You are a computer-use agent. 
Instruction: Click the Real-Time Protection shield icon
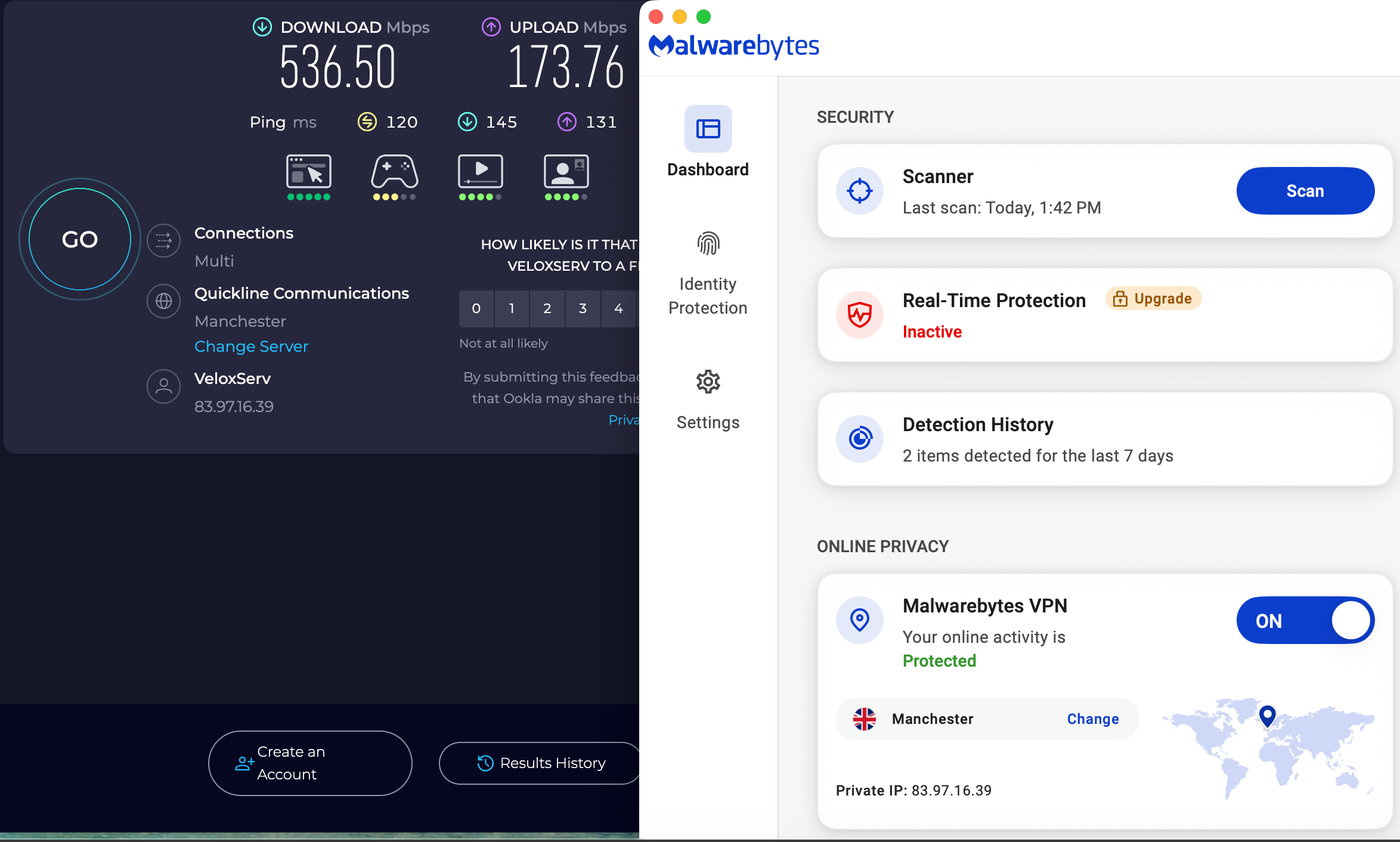859,315
